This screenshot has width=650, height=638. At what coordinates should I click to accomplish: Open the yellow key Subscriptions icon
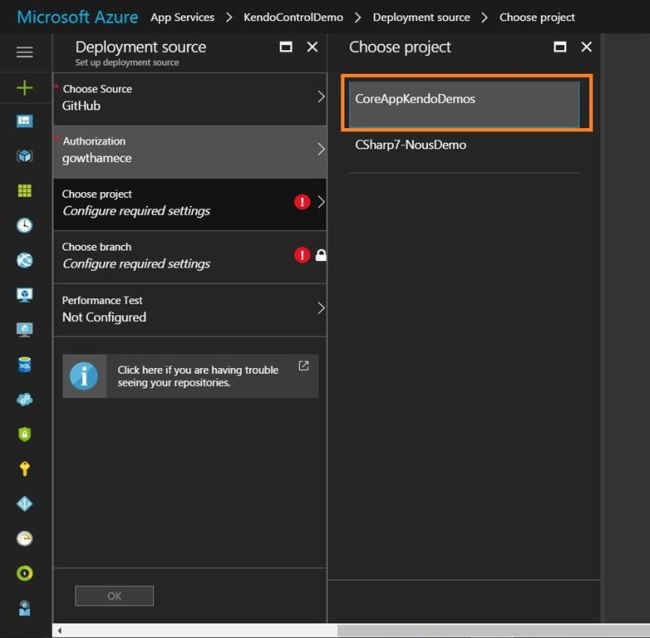click(x=25, y=469)
